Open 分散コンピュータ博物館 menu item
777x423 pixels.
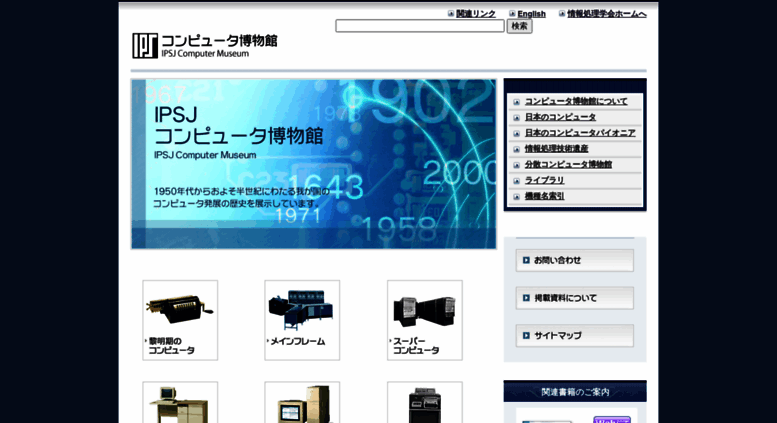pos(568,164)
